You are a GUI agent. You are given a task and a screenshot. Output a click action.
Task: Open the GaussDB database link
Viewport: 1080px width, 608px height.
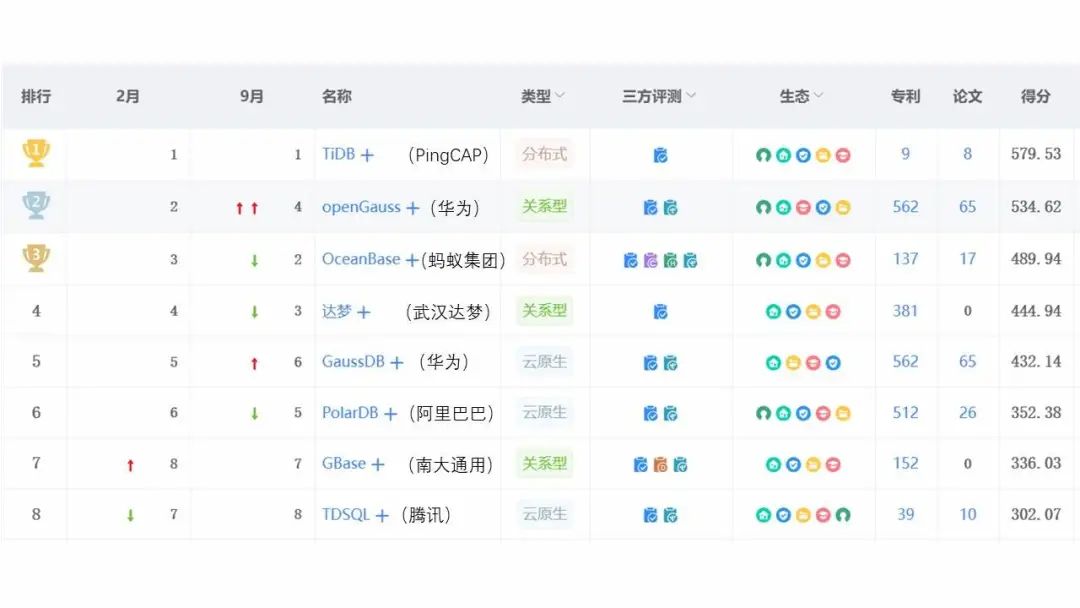pos(353,361)
